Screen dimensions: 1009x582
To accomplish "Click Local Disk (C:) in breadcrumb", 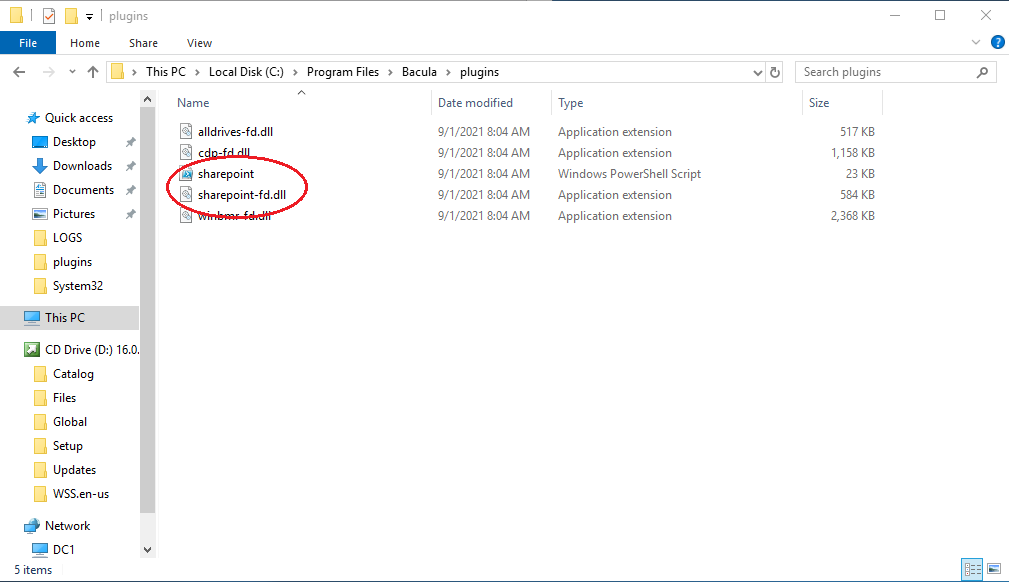I will [x=246, y=72].
